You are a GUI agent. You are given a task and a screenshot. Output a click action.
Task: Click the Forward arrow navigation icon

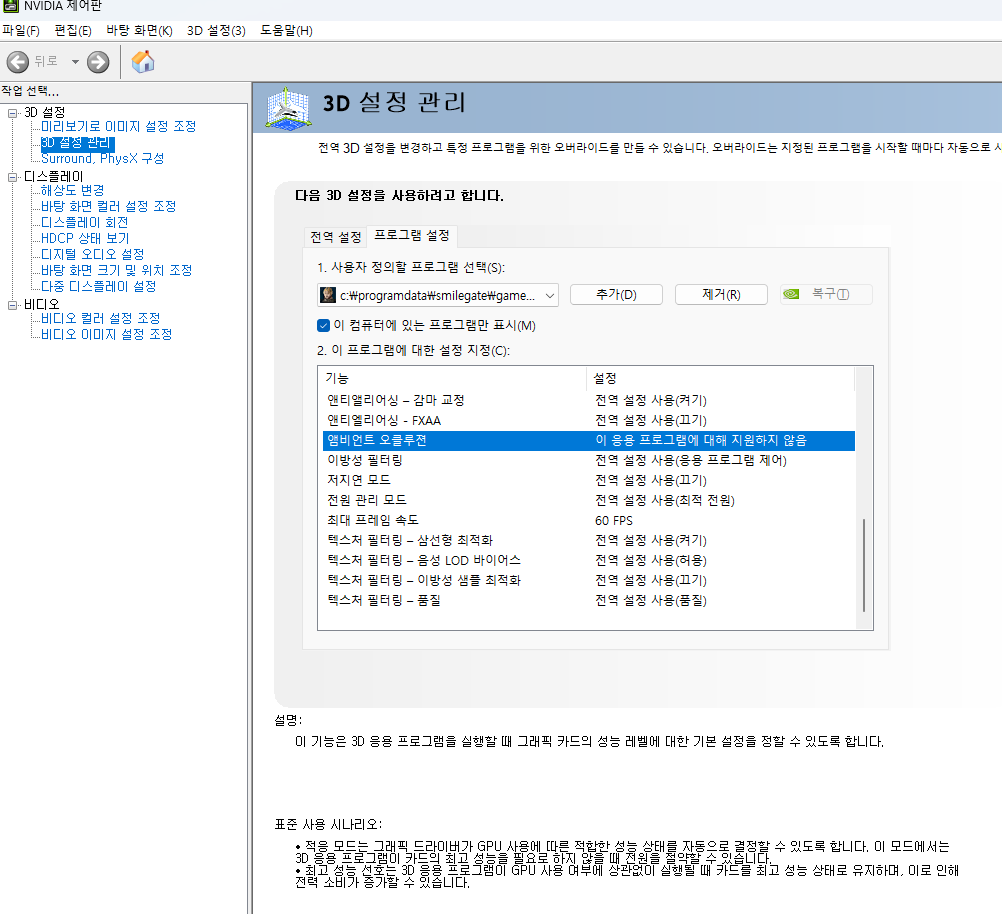click(98, 62)
